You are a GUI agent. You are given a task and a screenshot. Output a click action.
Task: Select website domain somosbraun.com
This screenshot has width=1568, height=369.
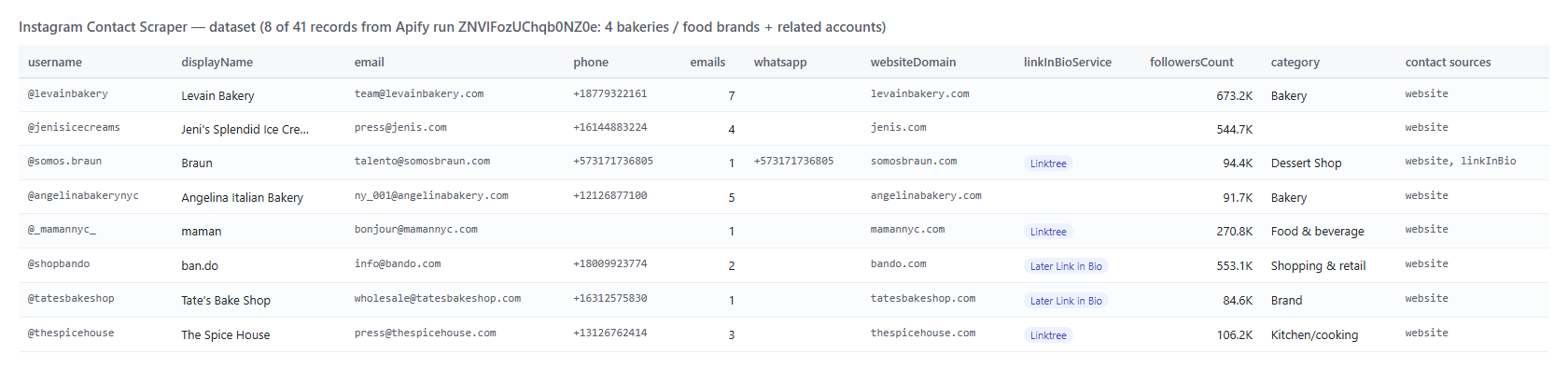[914, 162]
